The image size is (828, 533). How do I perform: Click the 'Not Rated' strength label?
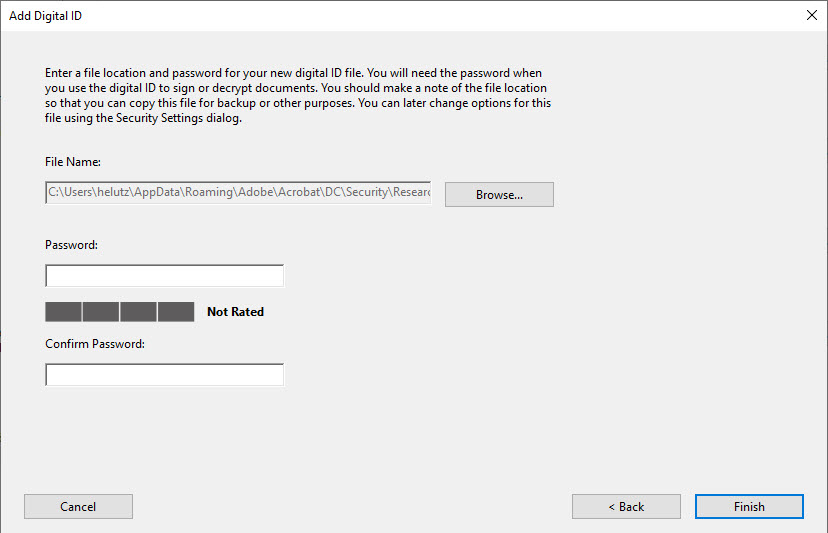click(x=235, y=312)
